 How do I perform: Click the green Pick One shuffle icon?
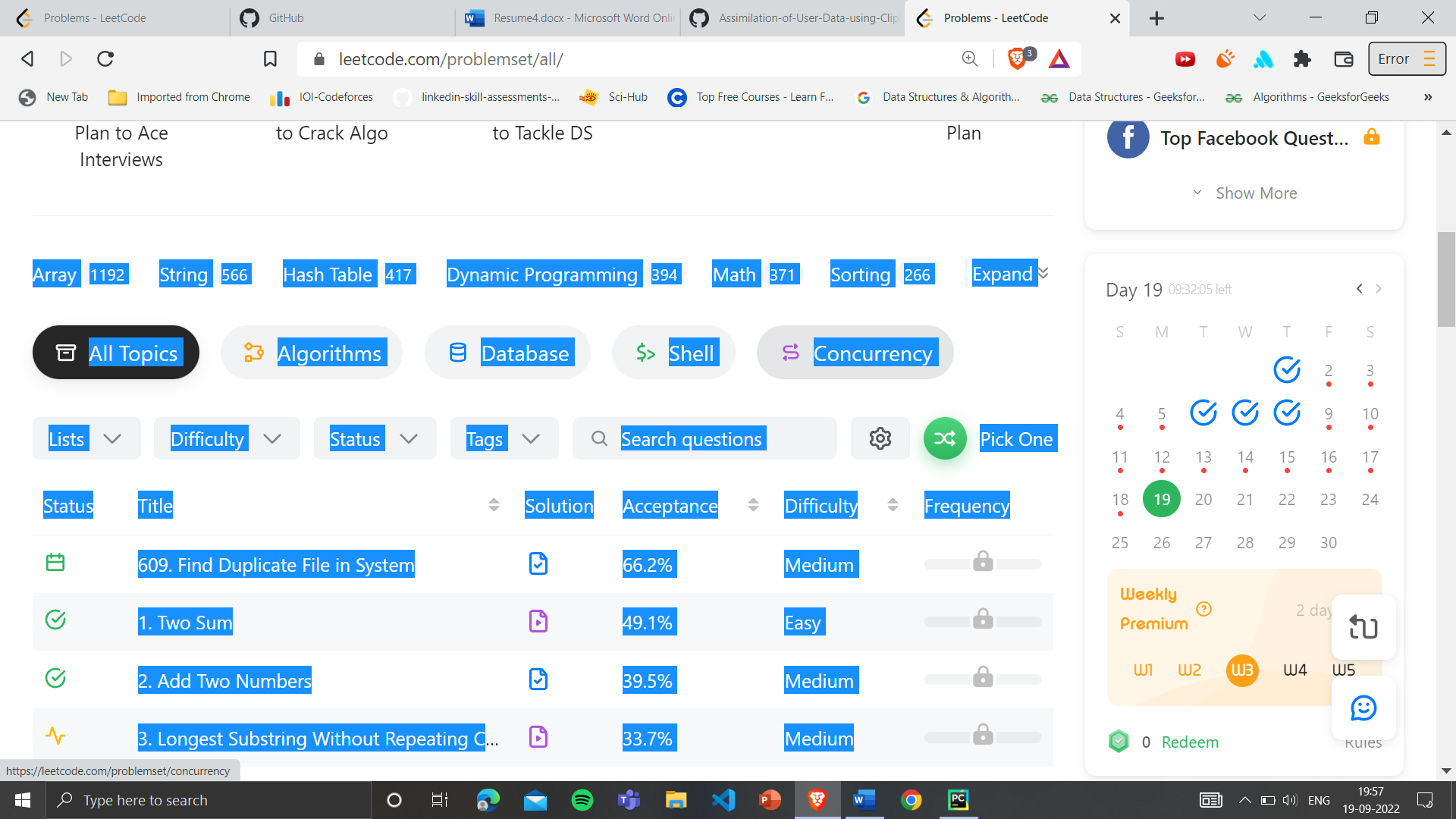point(944,438)
